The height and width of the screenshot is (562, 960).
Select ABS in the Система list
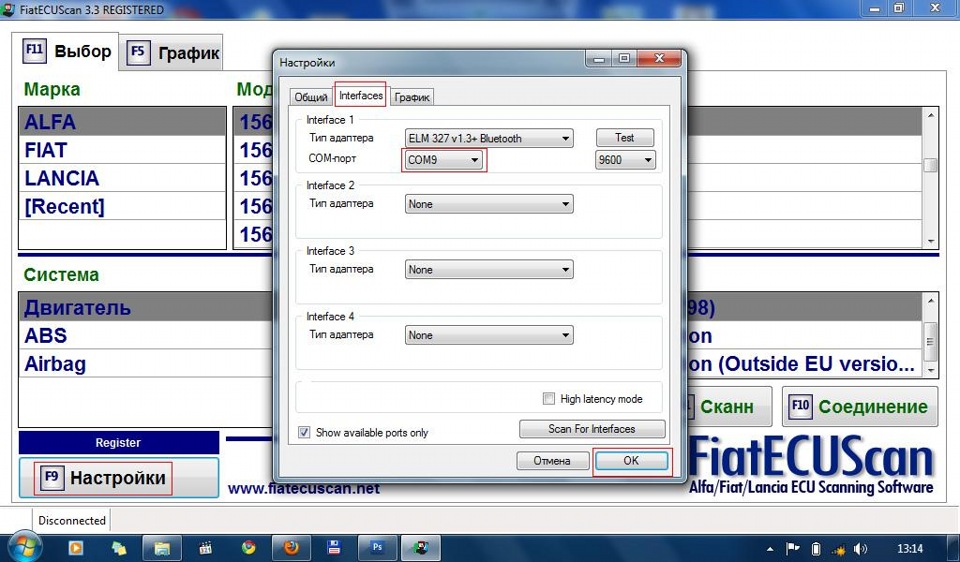(147, 335)
